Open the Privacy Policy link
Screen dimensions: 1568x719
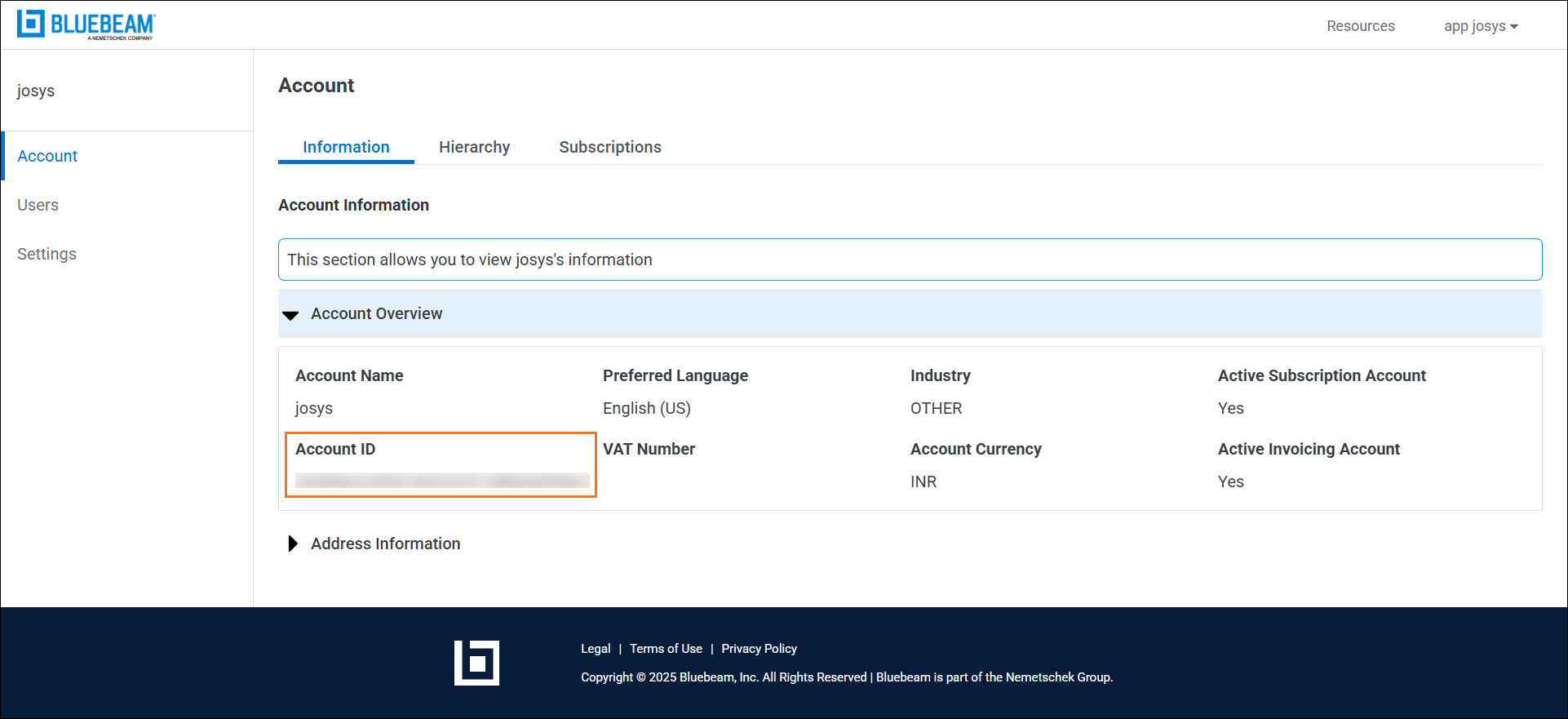tap(759, 649)
